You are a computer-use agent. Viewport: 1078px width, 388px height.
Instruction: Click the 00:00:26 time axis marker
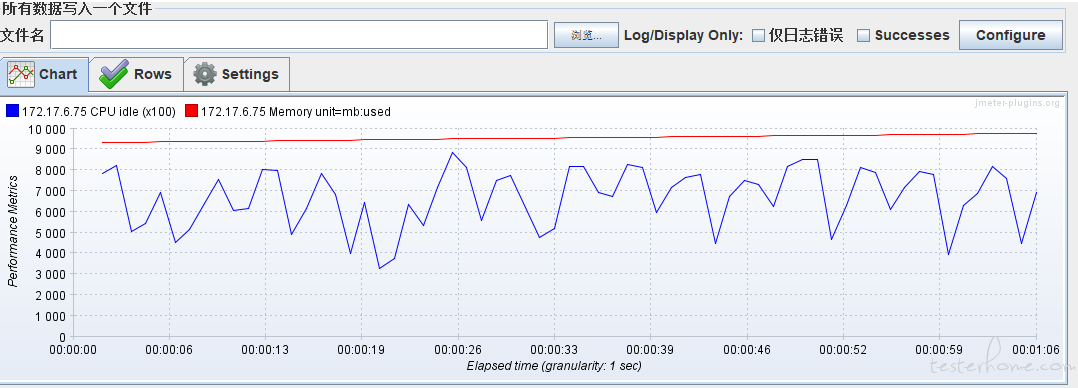tap(457, 349)
